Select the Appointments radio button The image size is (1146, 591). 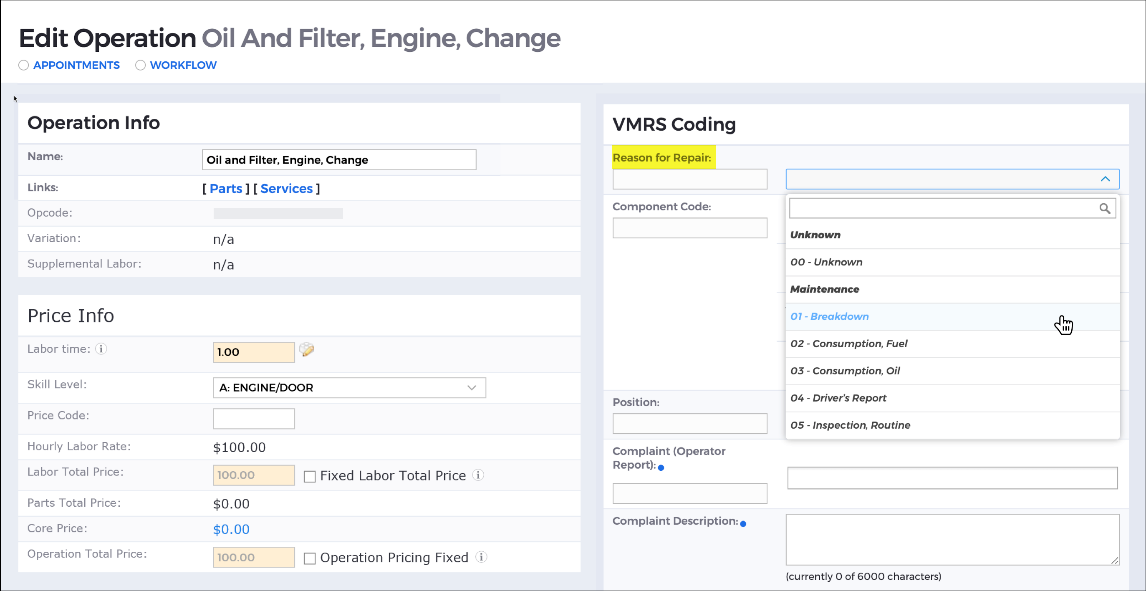(23, 65)
